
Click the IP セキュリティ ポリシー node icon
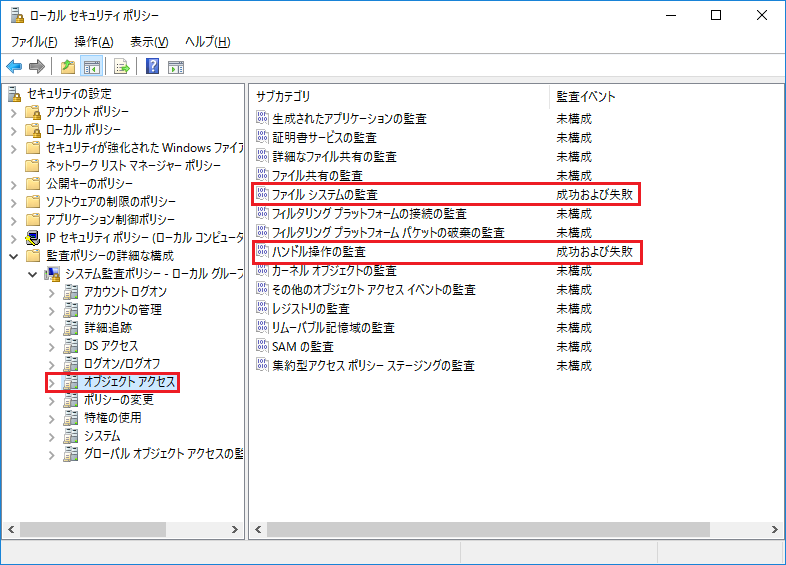click(33, 237)
